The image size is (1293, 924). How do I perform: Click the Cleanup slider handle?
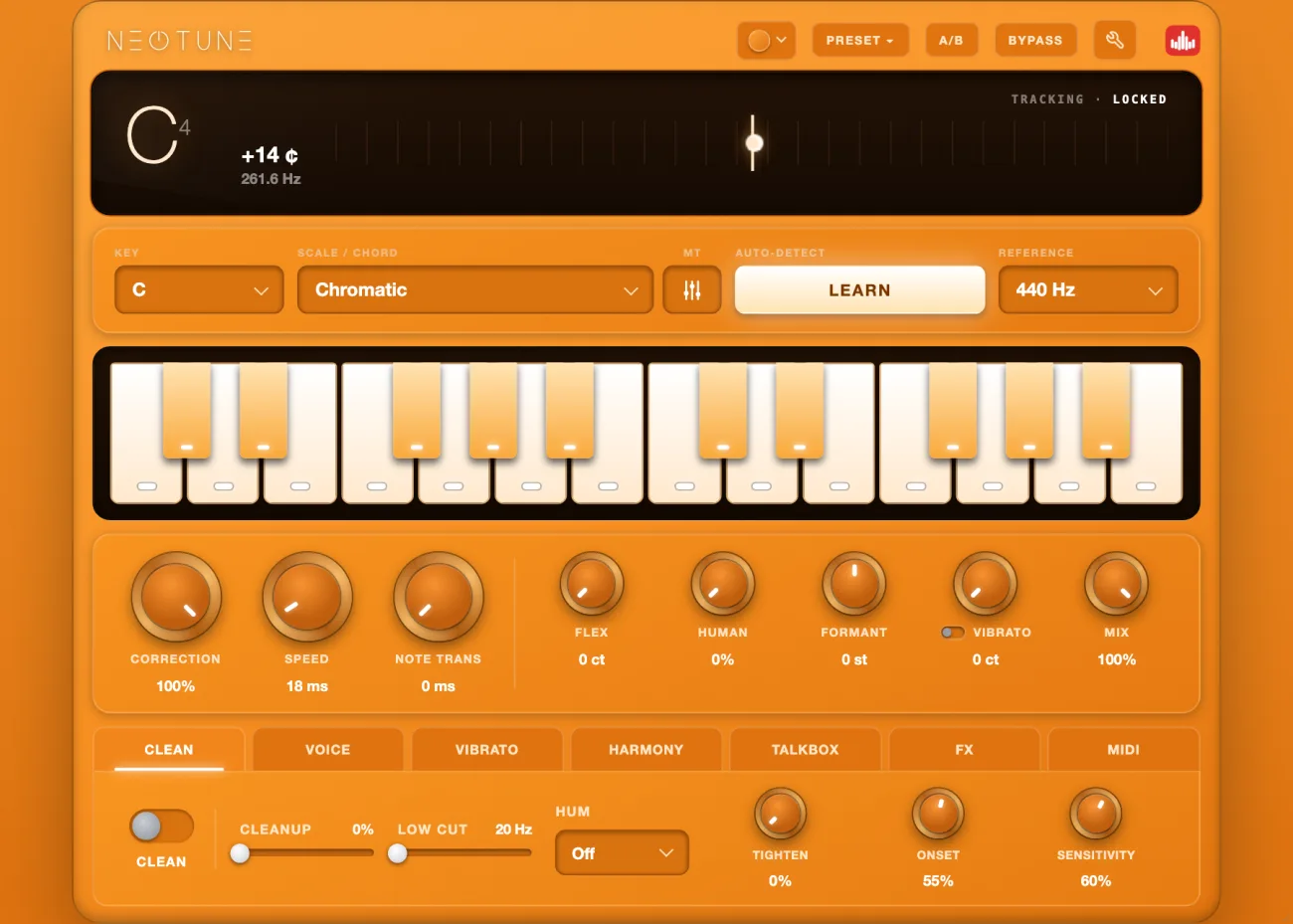point(240,853)
